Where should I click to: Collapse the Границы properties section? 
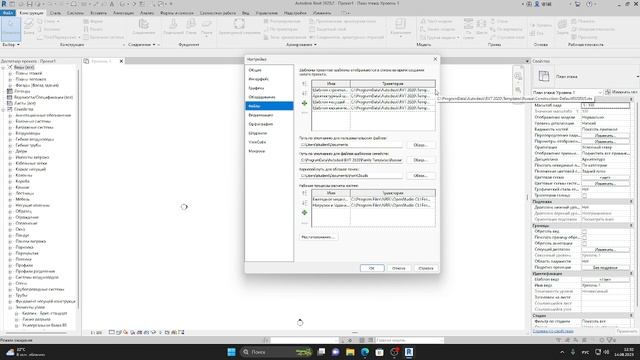[631, 225]
